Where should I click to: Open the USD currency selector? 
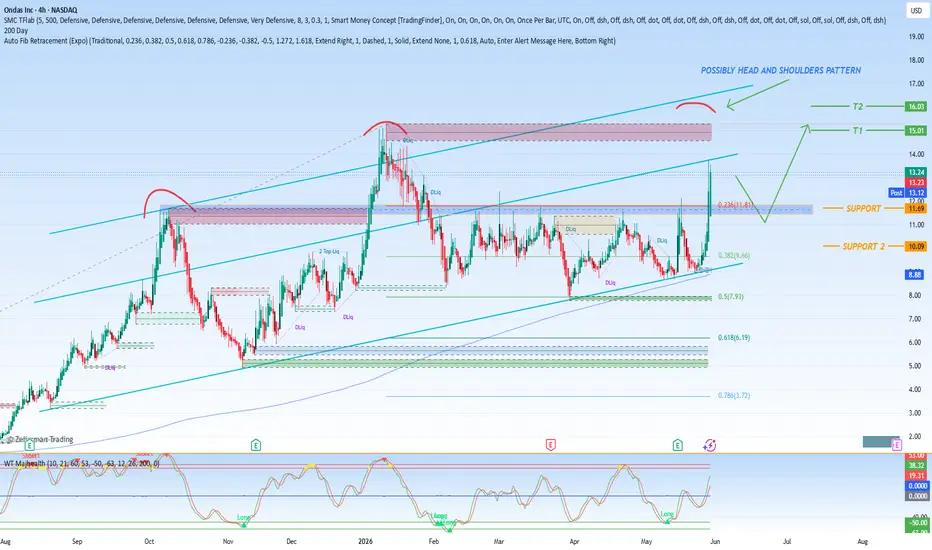[x=915, y=11]
